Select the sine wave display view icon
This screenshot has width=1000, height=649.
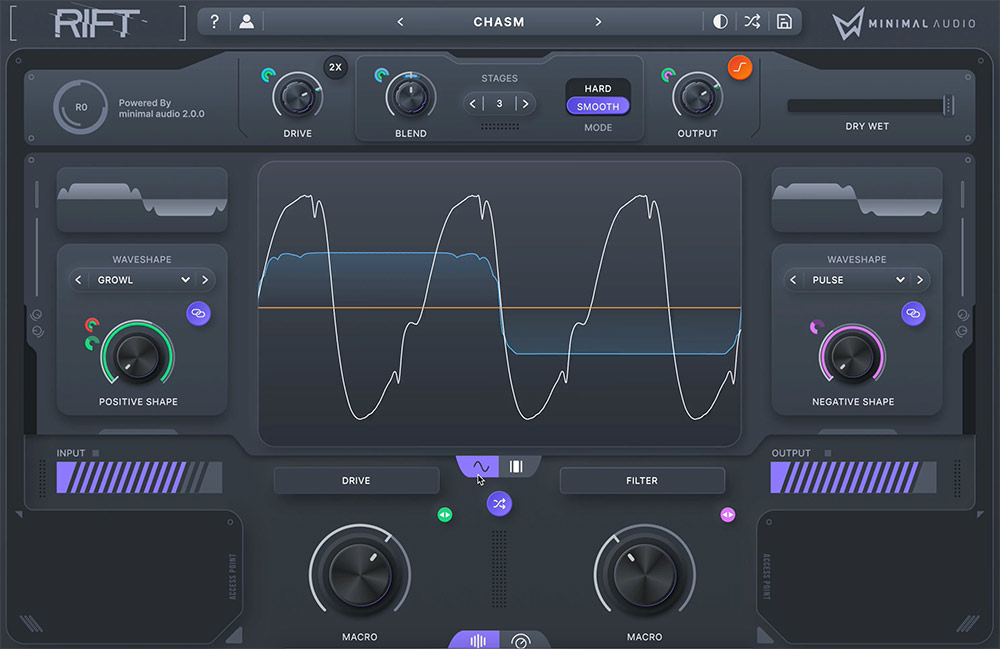click(480, 466)
